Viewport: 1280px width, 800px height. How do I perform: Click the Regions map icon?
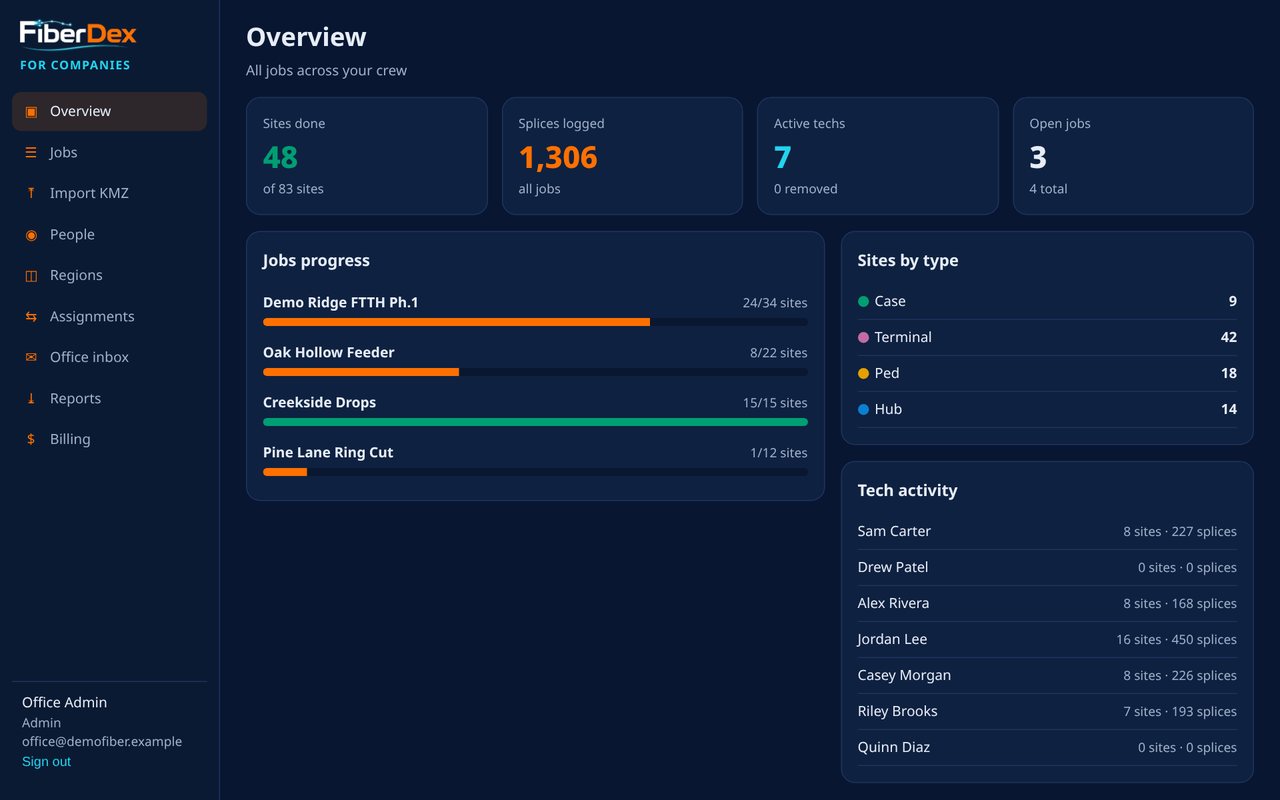31,276
